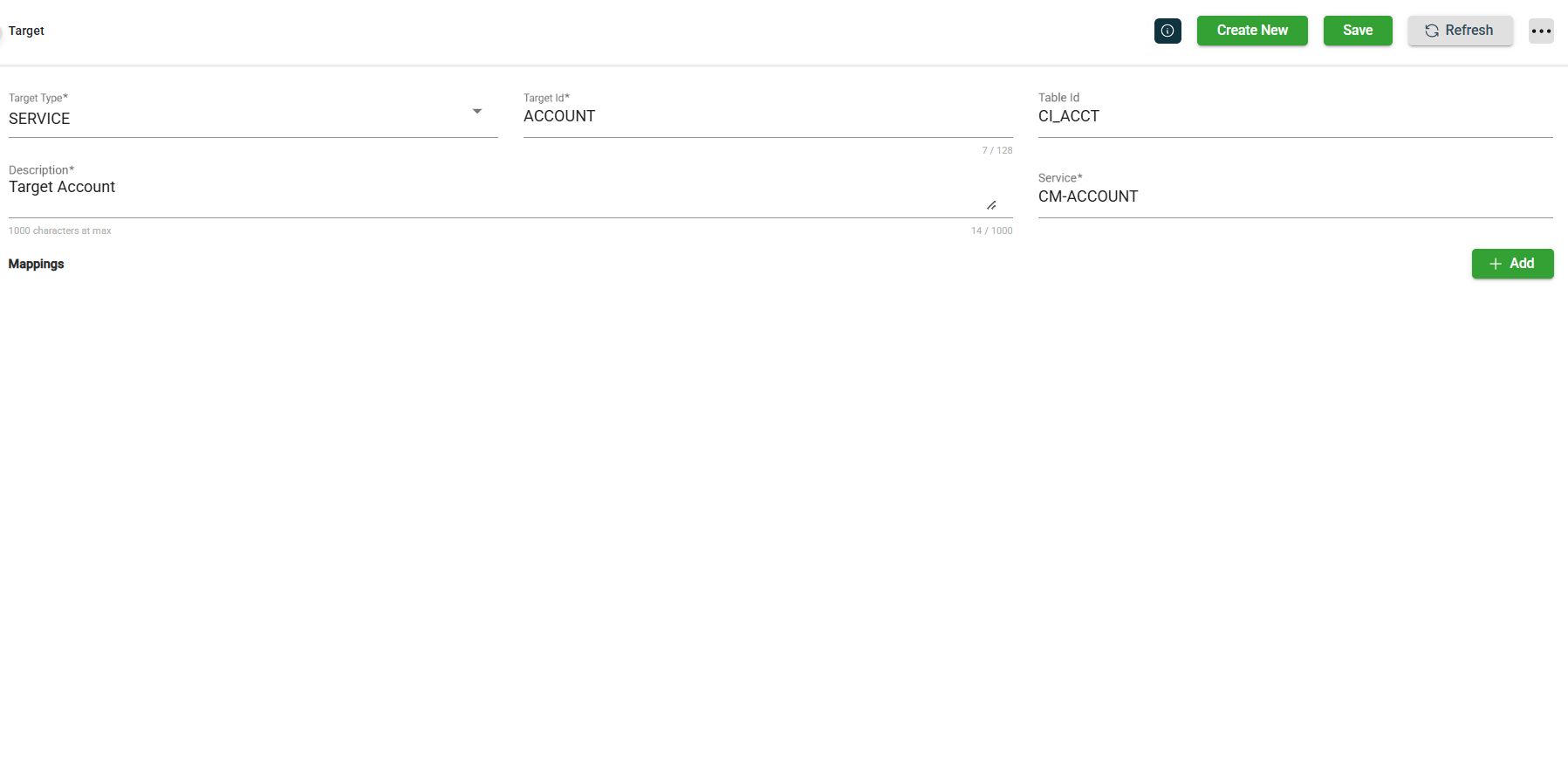Click the plus icon on the Add button
Viewport: 1568px width, 757px height.
(x=1495, y=264)
